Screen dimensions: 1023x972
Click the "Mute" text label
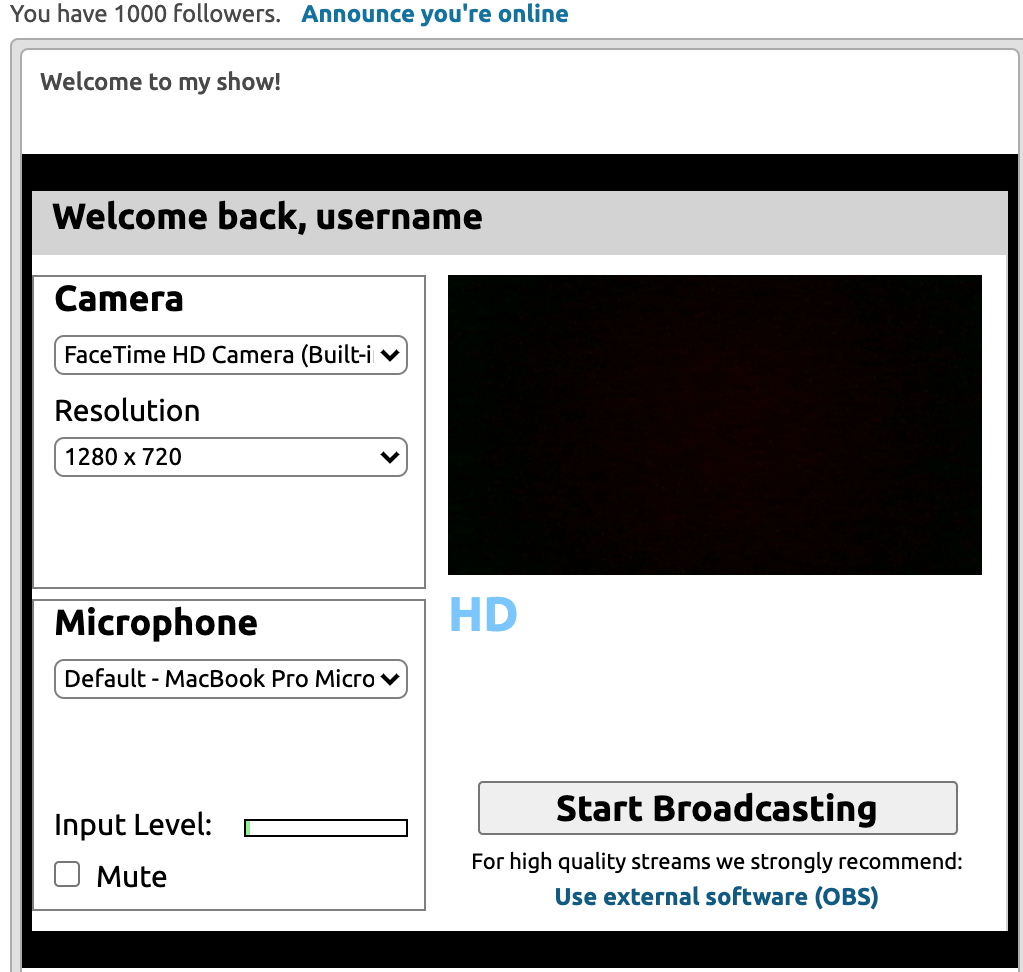(x=131, y=877)
